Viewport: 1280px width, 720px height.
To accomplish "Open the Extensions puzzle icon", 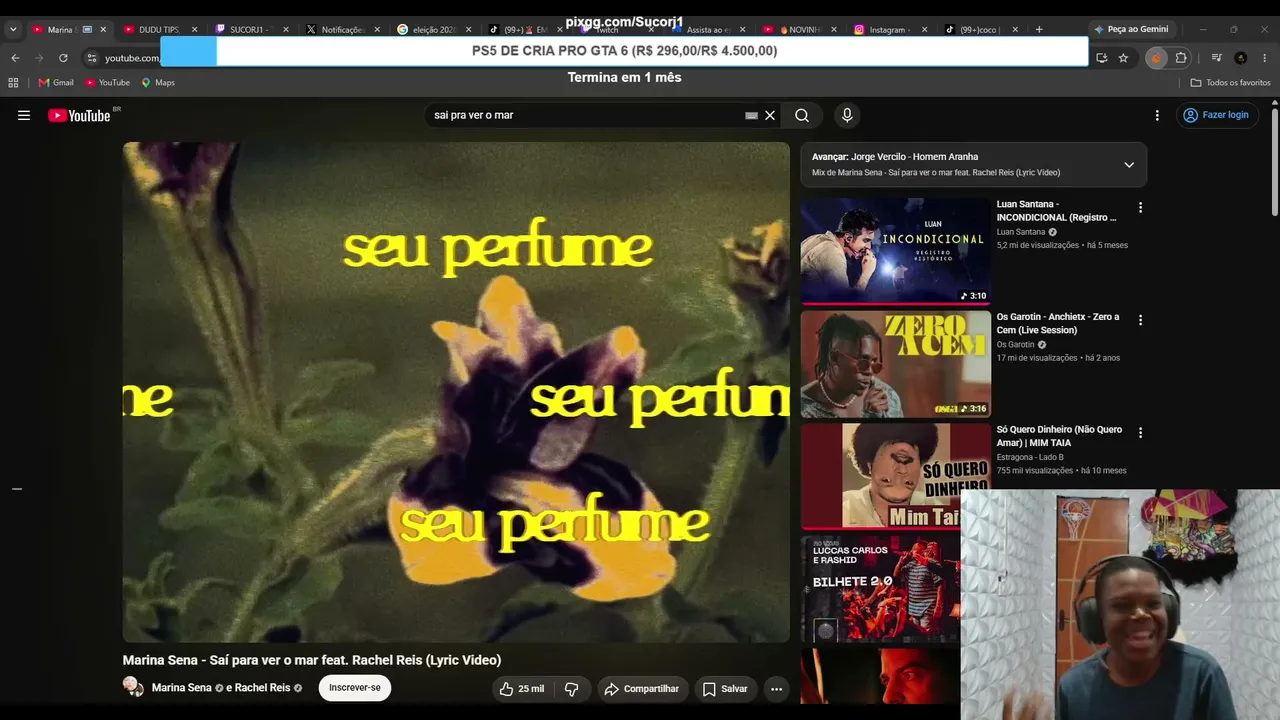I will coord(1181,58).
